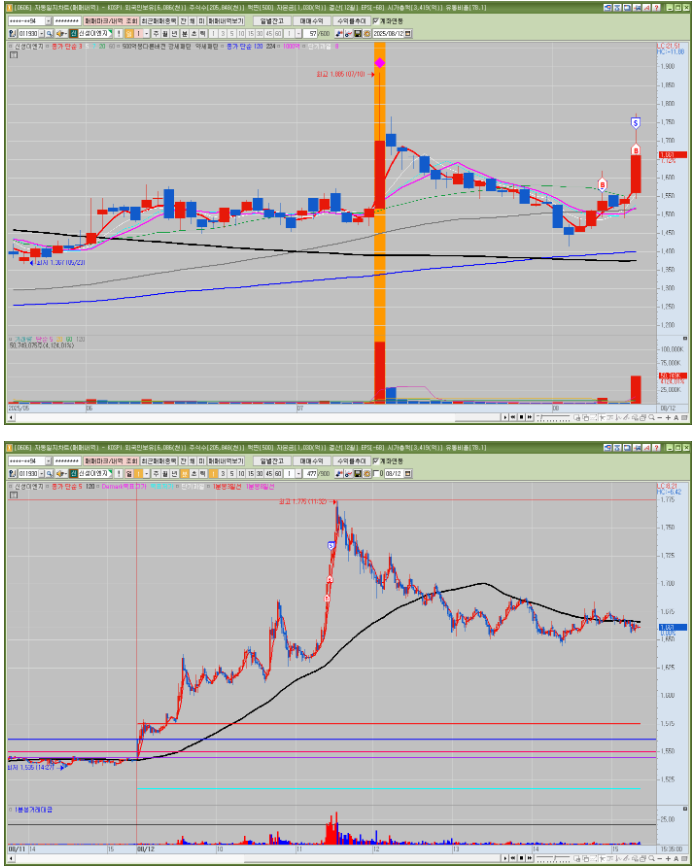Select 분 minute period in bottom window
This screenshot has width=695, height=867.
(x=184, y=474)
